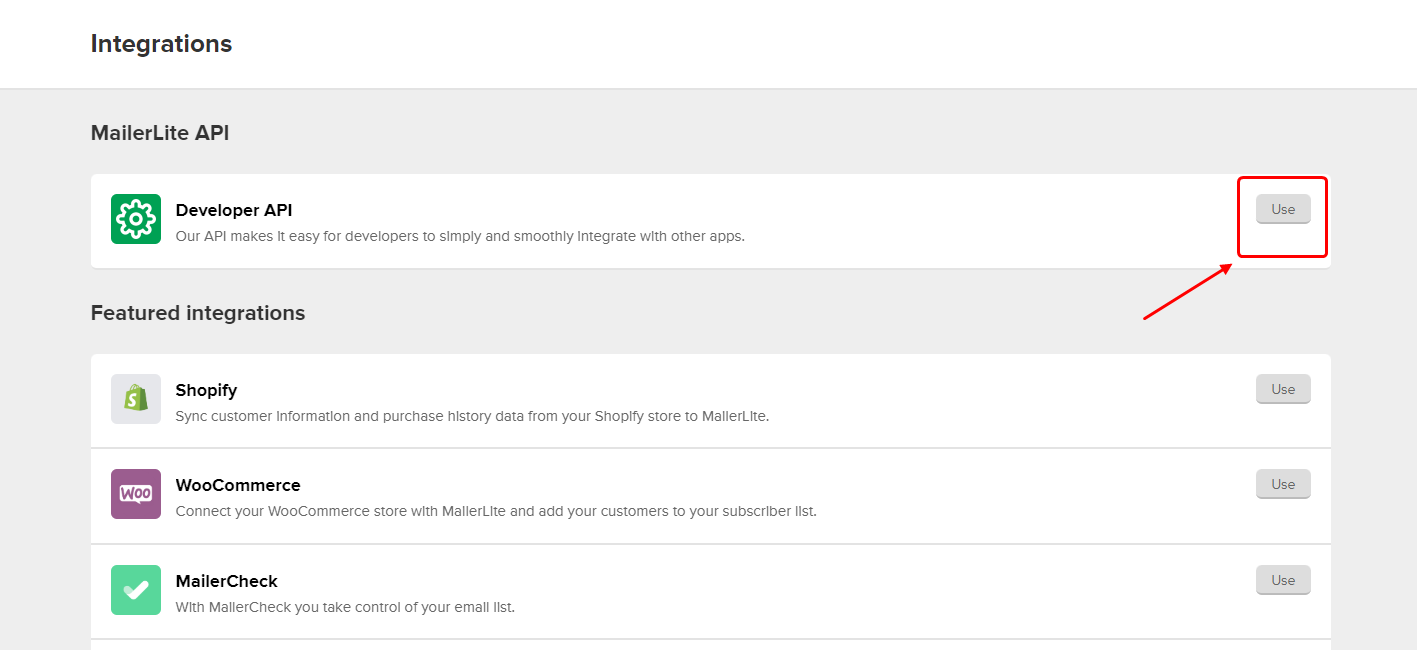The height and width of the screenshot is (650, 1417).
Task: Click the Integrations page heading
Action: 161,44
